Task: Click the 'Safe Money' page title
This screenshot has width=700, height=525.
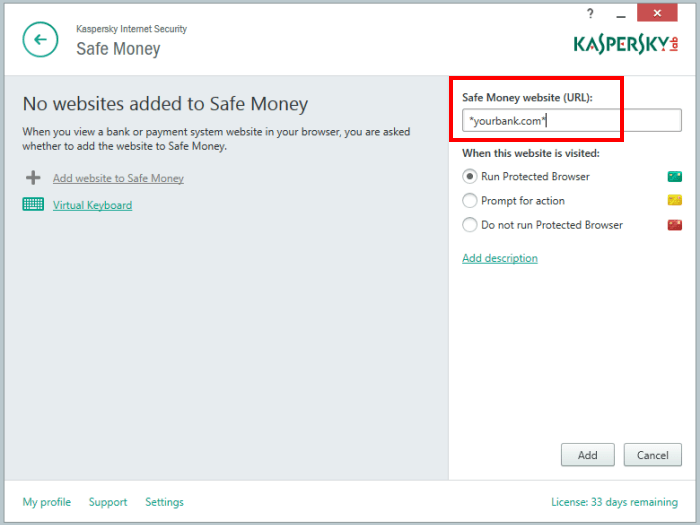Action: 118,49
